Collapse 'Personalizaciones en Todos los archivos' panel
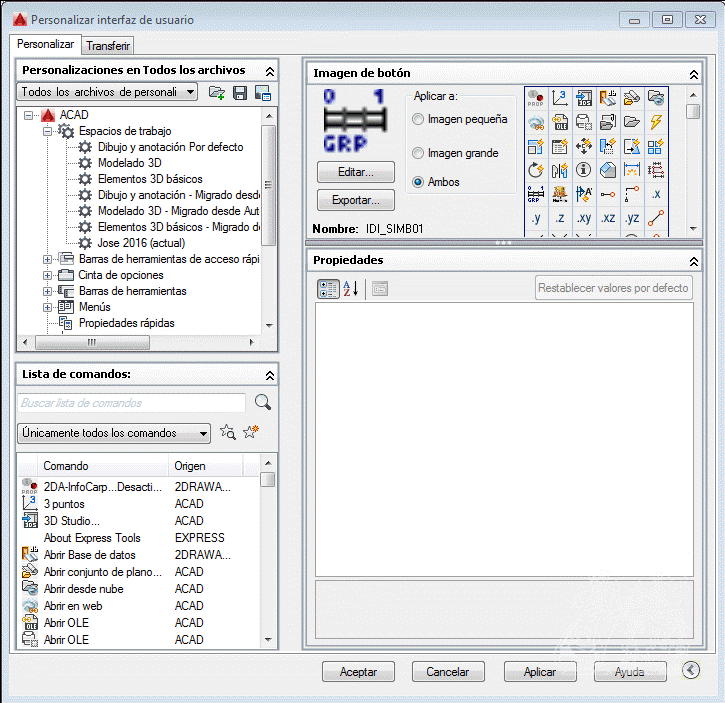Screen dimensions: 725x703 (270, 72)
